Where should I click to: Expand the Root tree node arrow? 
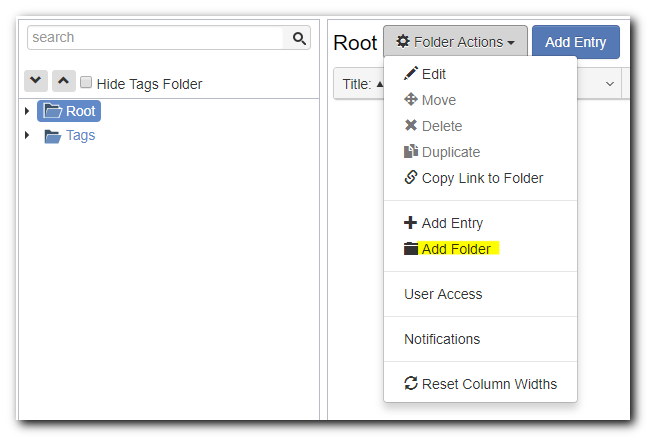point(27,111)
